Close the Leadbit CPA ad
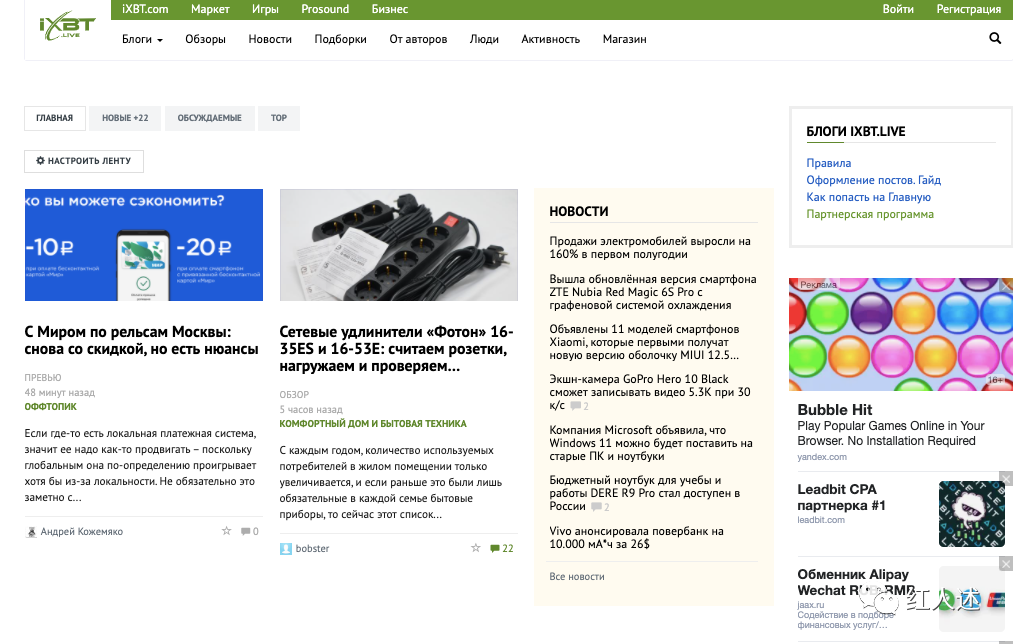The height and width of the screenshot is (644, 1013). coord(1006,479)
